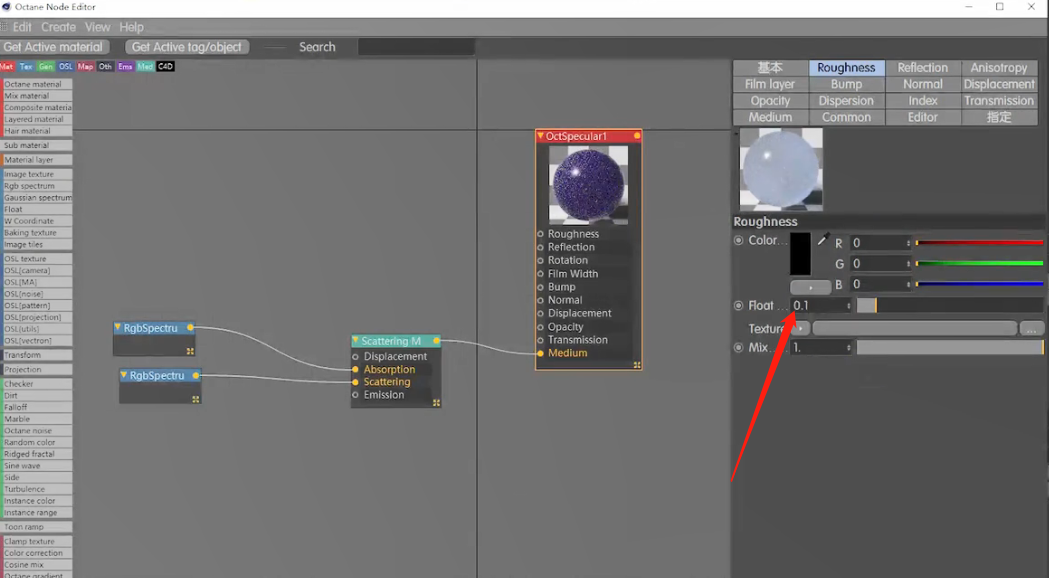Click the Scattering M node output dot
This screenshot has width=1049, height=578.
[436, 341]
